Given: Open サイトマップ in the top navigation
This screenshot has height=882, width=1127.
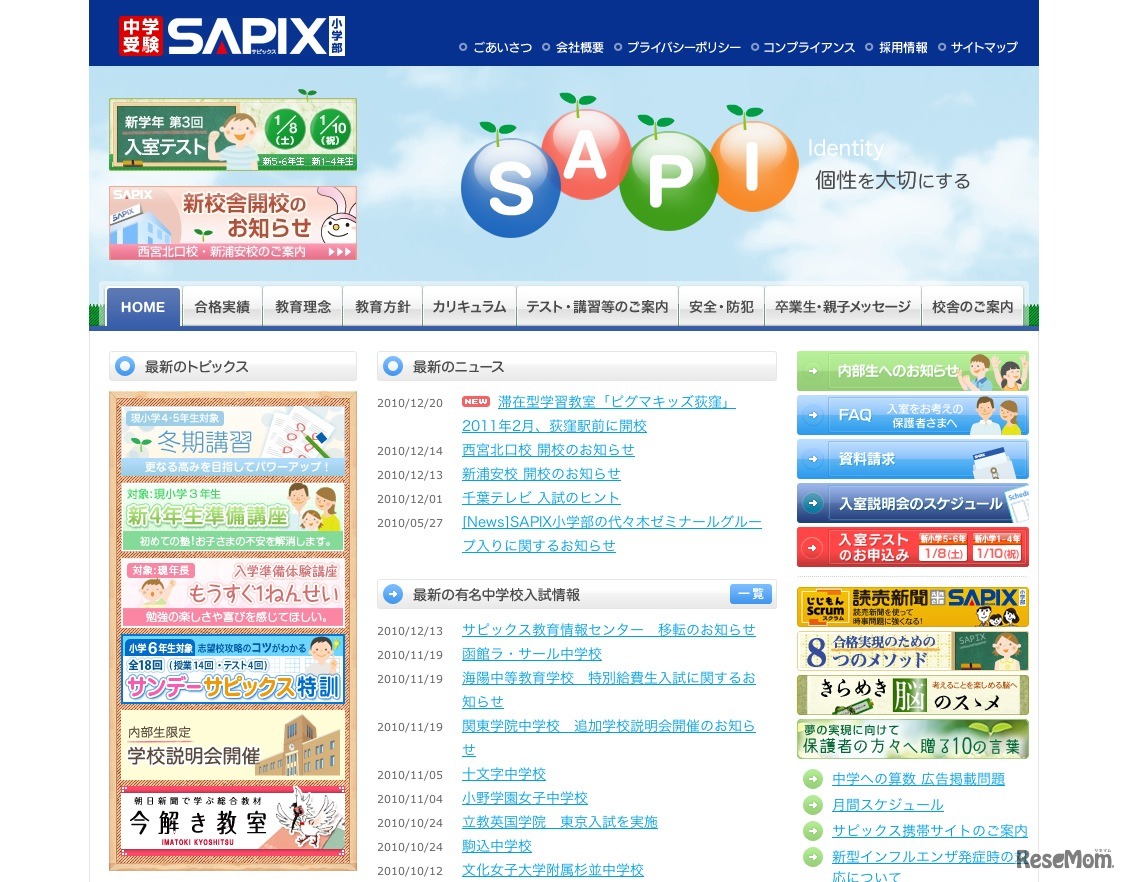Looking at the screenshot, I should click(x=984, y=47).
